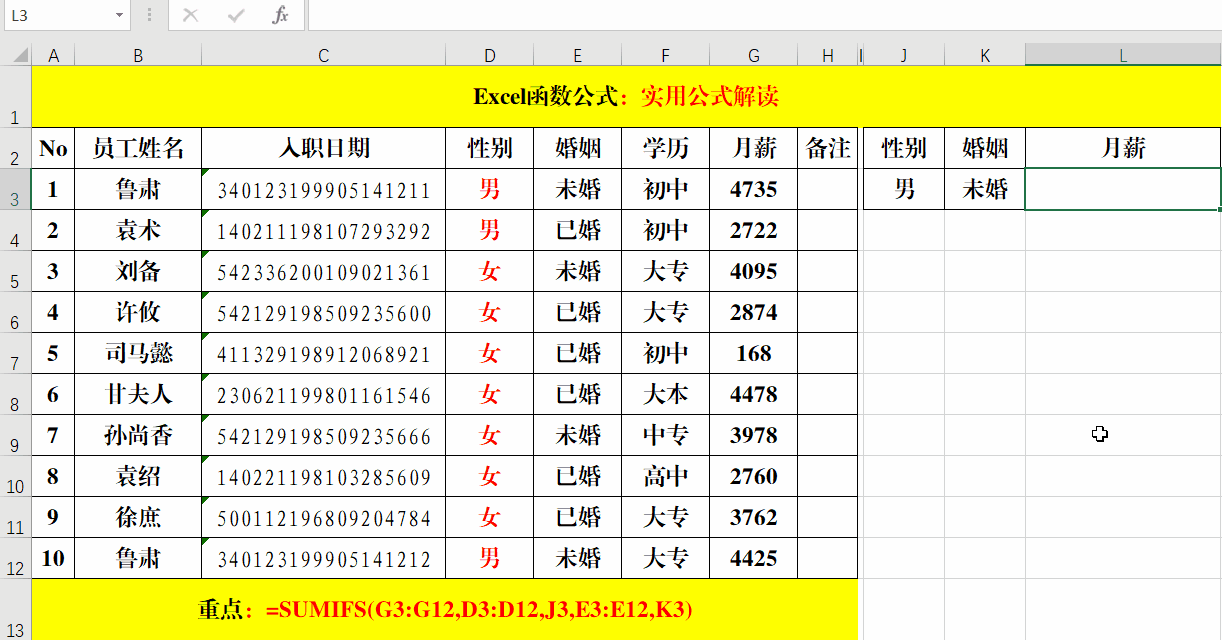Viewport: 1222px width, 640px height.
Task: Open the Insert Function fx dialog
Action: 281,15
